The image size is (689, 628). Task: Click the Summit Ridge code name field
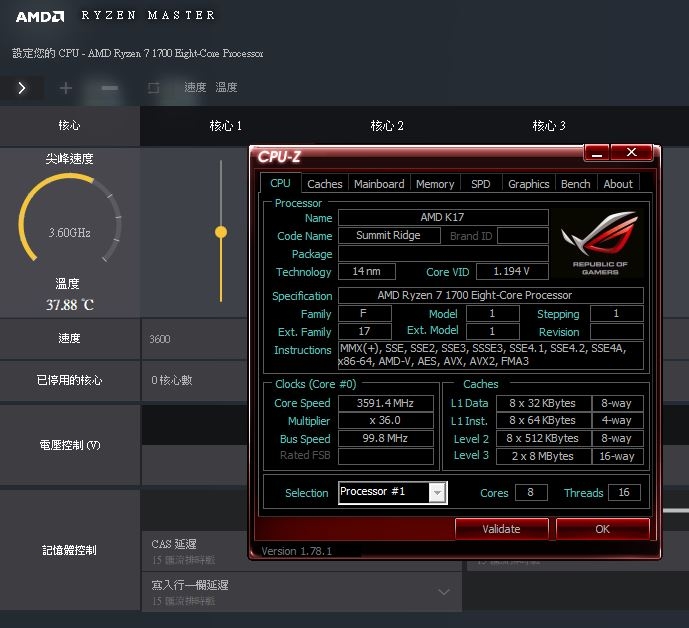click(x=389, y=236)
